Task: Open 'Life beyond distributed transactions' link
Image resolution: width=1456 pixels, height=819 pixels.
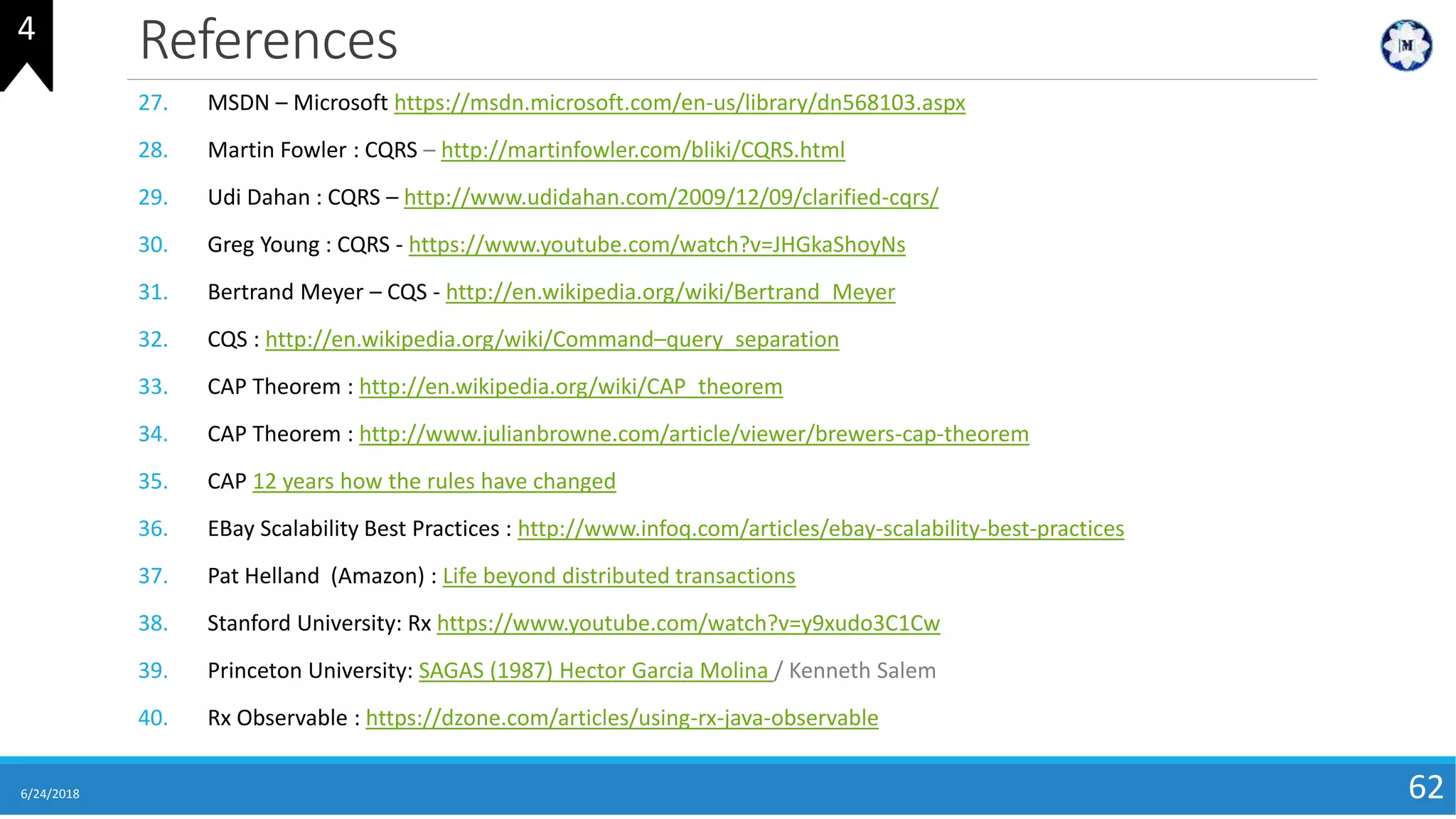Action: click(x=619, y=576)
